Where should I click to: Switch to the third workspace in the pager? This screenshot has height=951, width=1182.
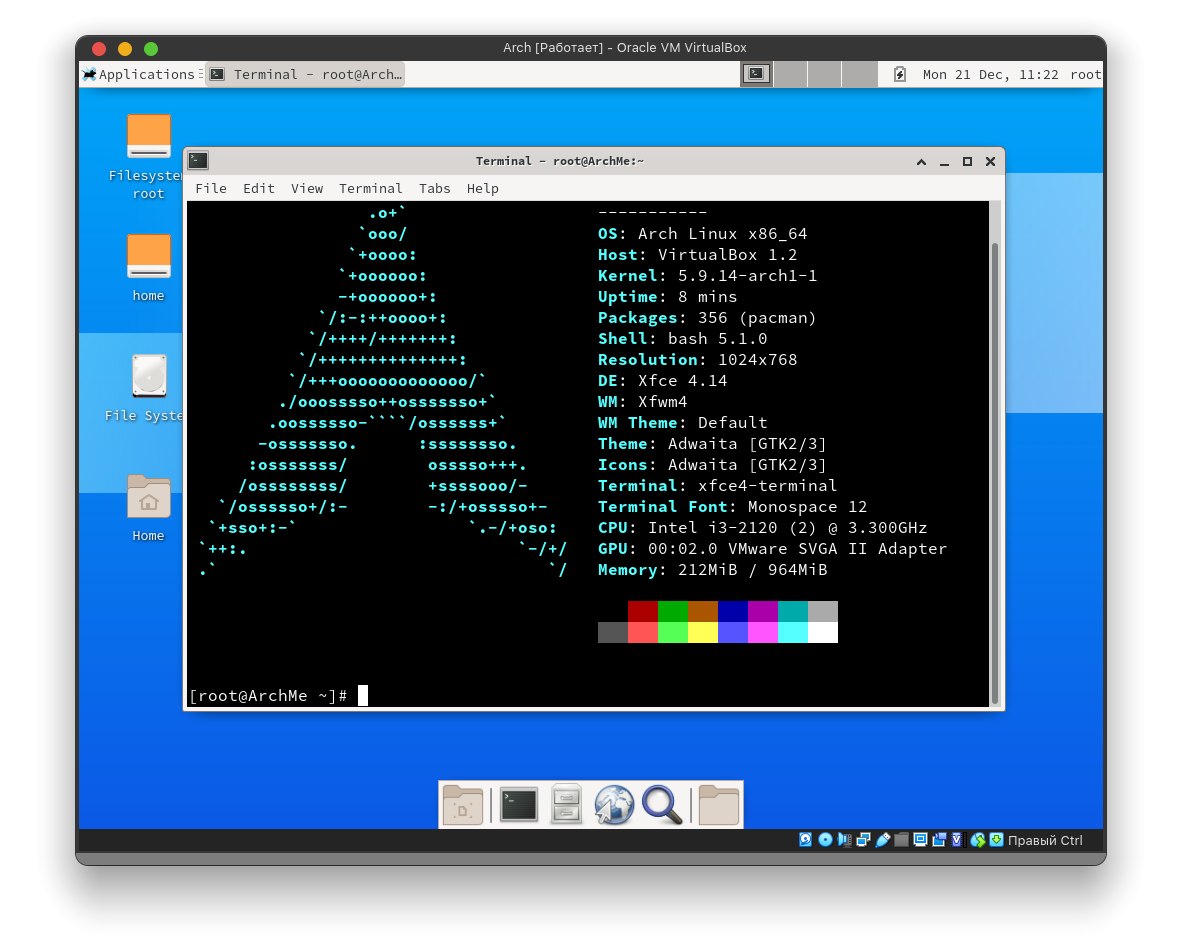click(x=825, y=74)
